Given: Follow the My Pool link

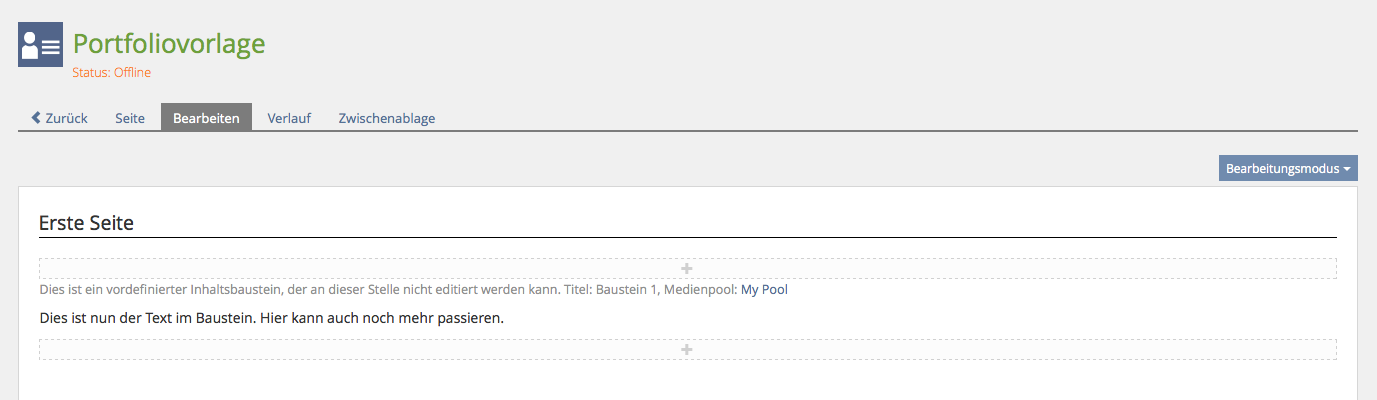Looking at the screenshot, I should [x=764, y=290].
